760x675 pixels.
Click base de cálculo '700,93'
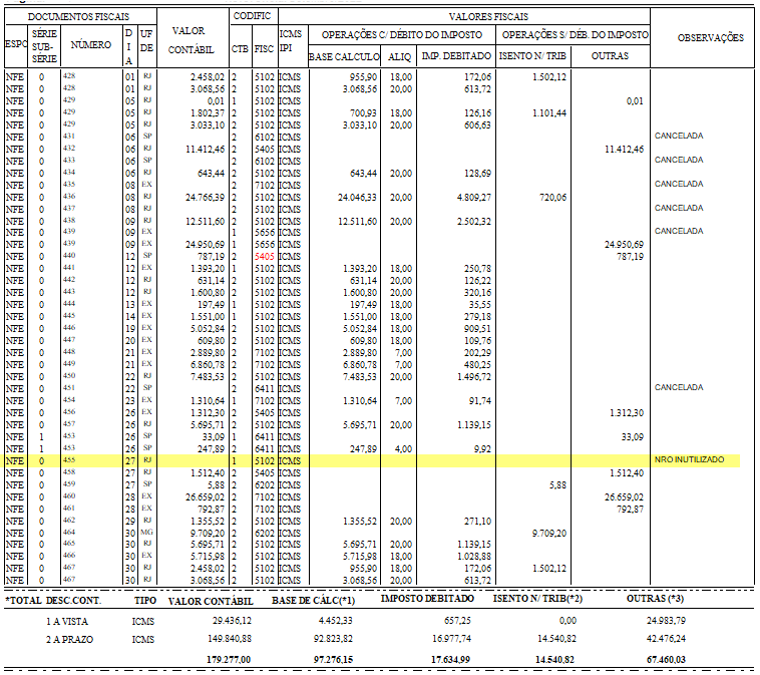click(364, 113)
